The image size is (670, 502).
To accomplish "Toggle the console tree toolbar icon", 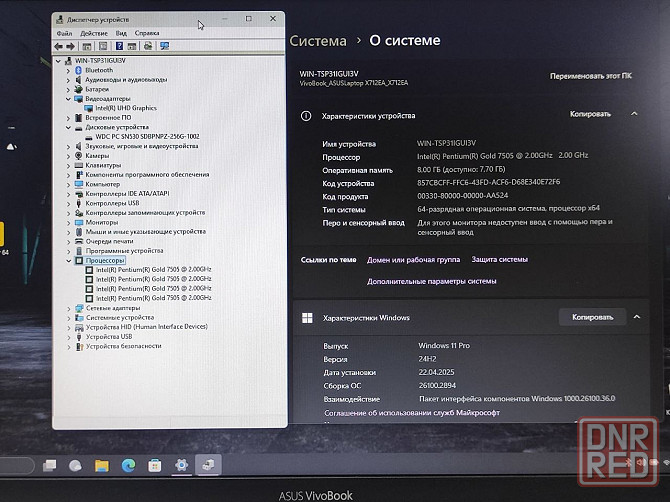I will (x=87, y=46).
